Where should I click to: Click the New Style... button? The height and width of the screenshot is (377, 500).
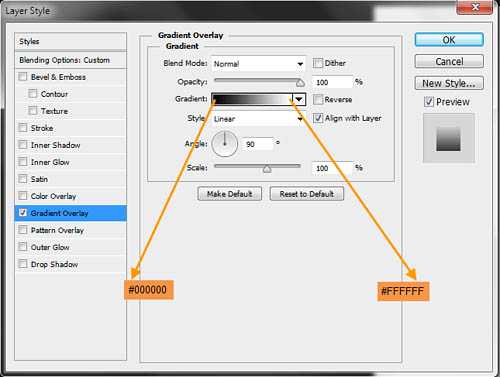pos(449,83)
